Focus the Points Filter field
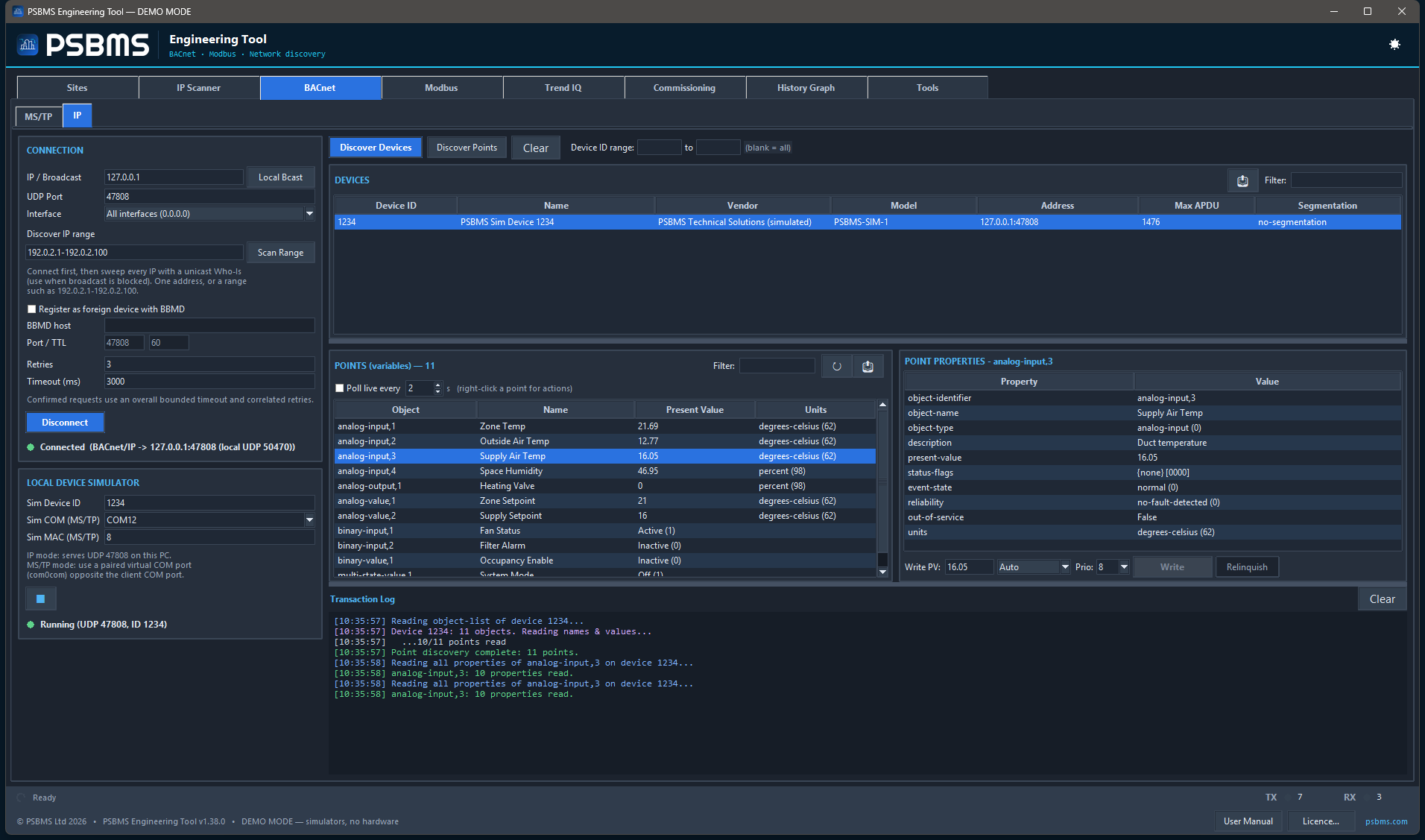1425x840 pixels. pos(777,366)
